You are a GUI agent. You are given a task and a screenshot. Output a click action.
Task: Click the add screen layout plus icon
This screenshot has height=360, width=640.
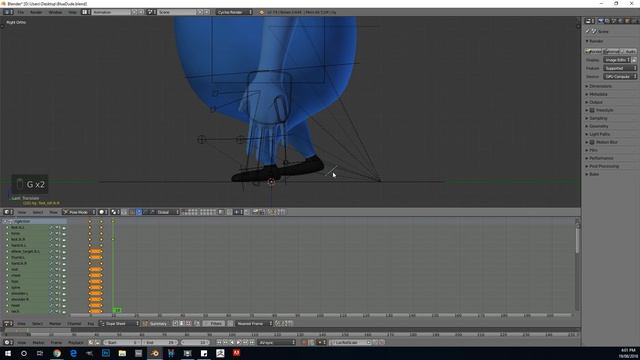point(134,12)
